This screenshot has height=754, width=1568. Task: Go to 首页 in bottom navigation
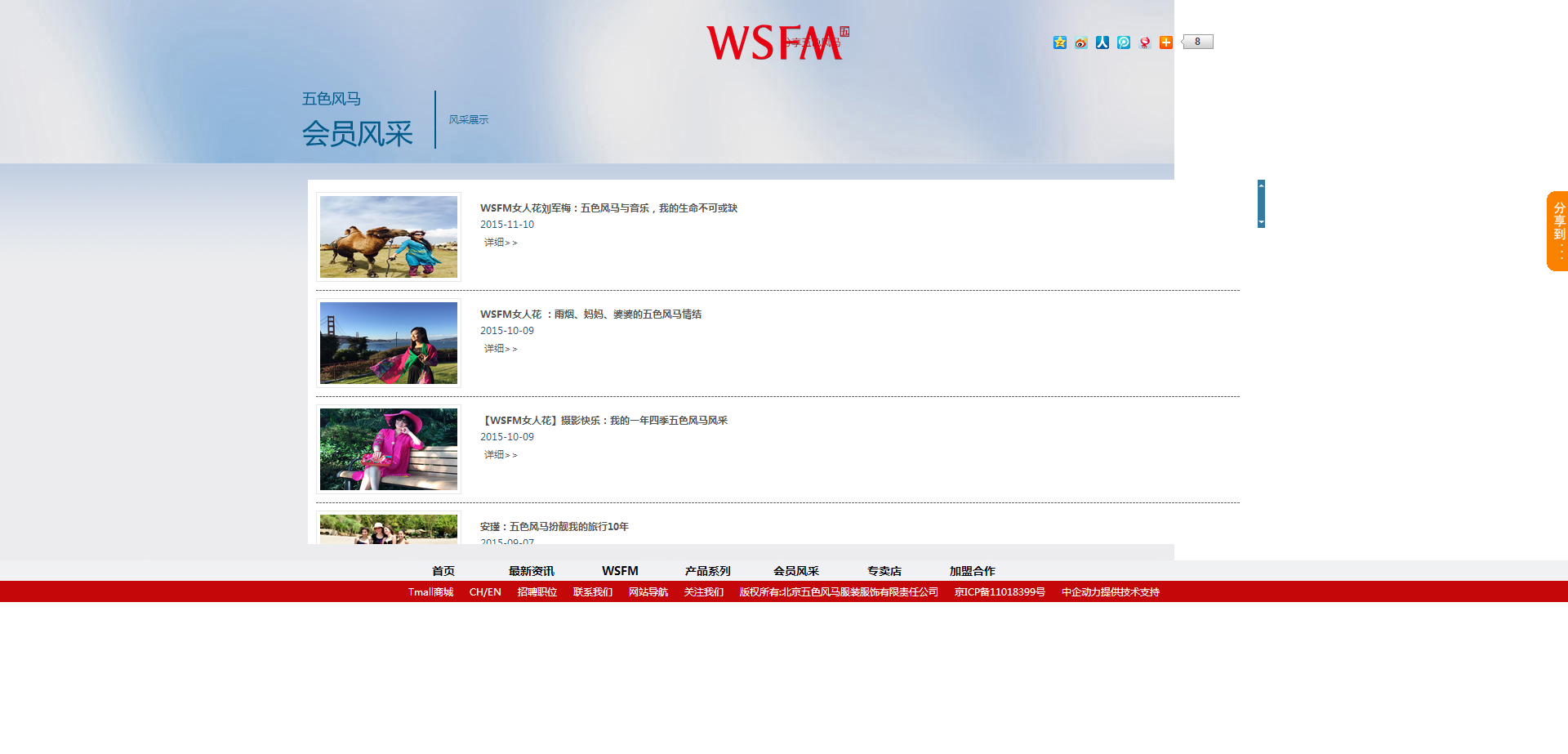pyautogui.click(x=443, y=571)
